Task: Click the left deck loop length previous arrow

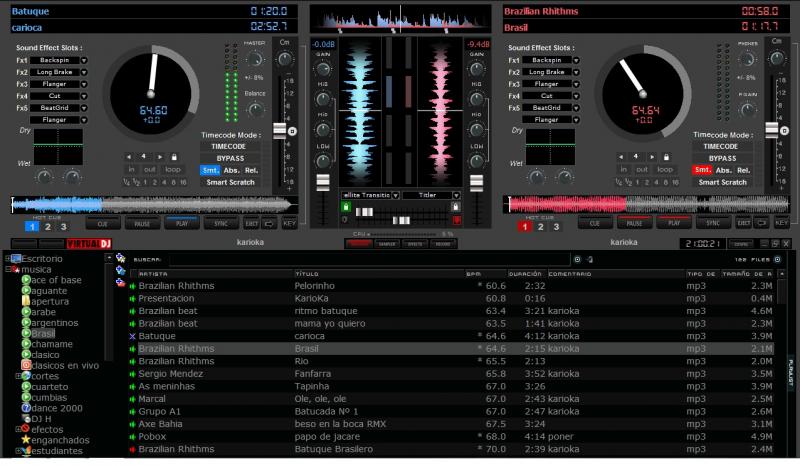Action: pyautogui.click(x=129, y=157)
